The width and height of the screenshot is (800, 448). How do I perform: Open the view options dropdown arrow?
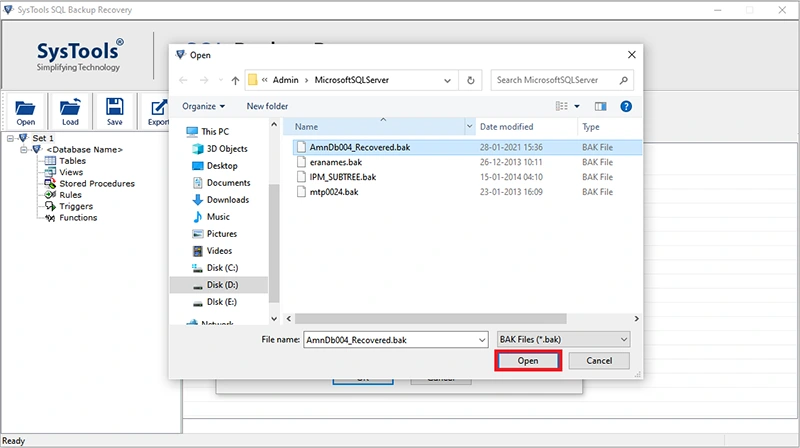577,106
